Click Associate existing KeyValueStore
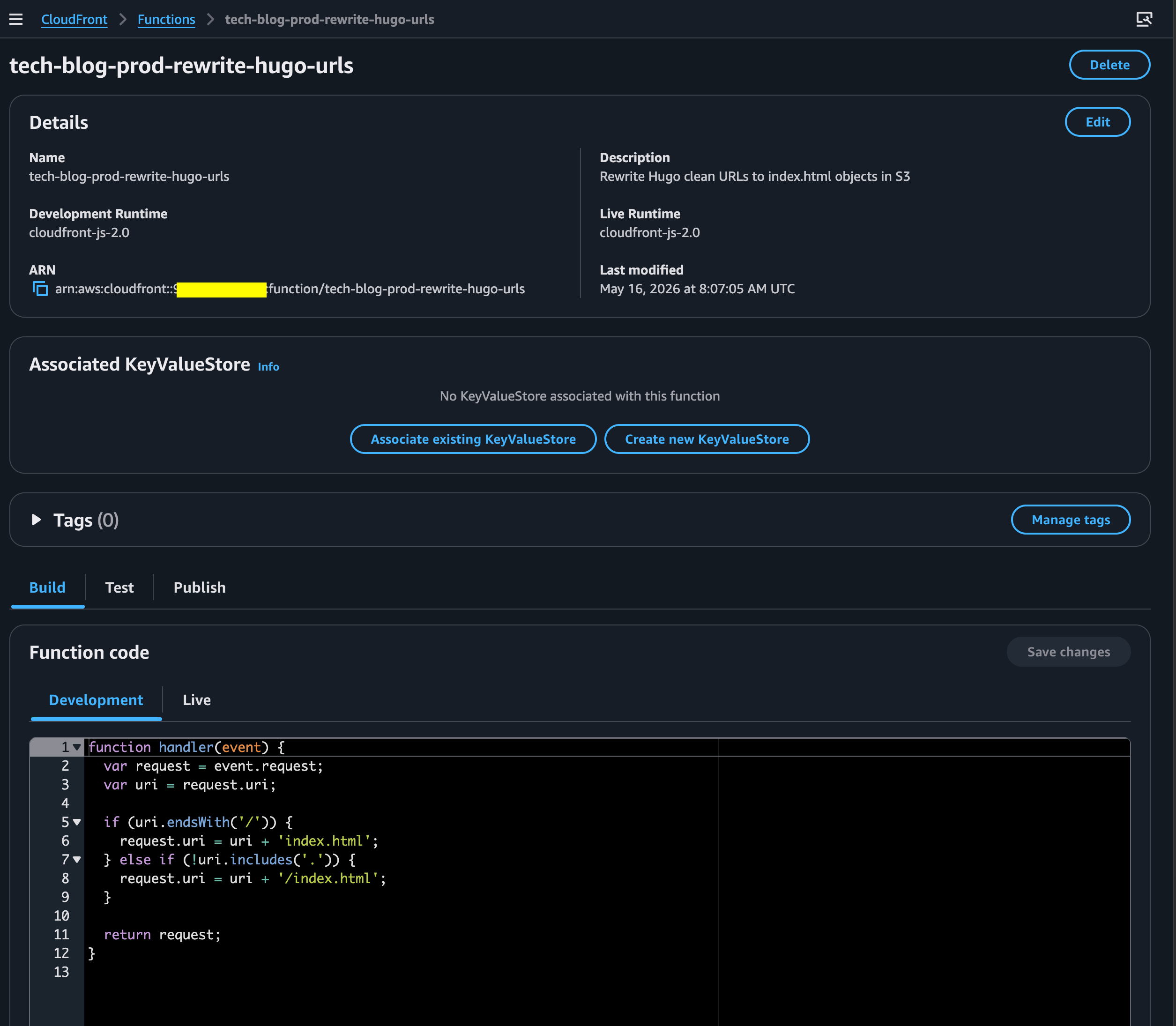 pos(473,439)
